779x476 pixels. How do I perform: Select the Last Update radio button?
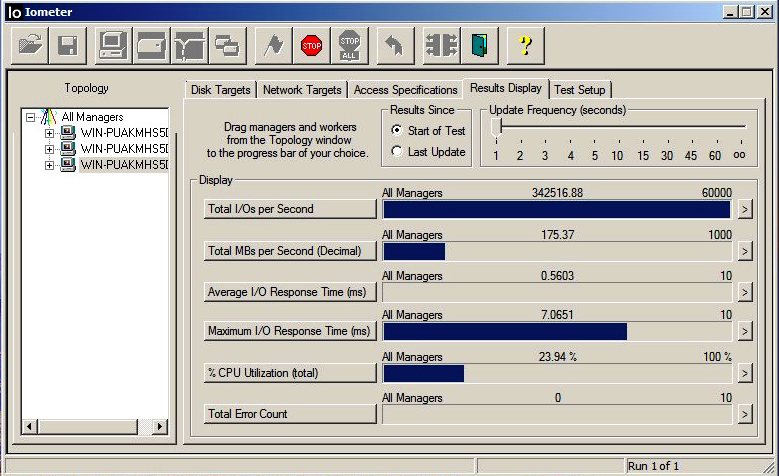(397, 151)
